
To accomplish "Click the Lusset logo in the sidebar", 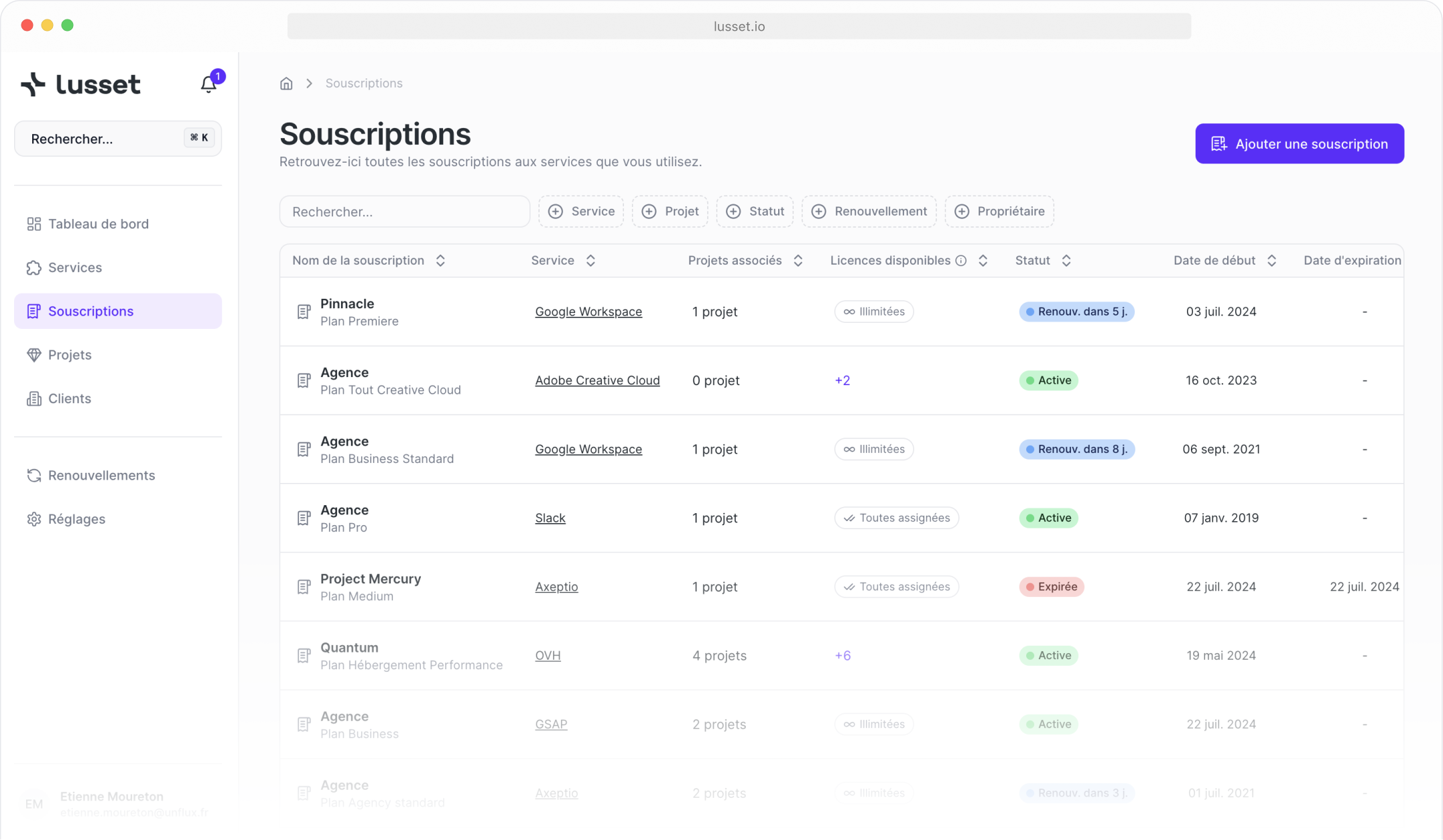I will pyautogui.click(x=81, y=84).
